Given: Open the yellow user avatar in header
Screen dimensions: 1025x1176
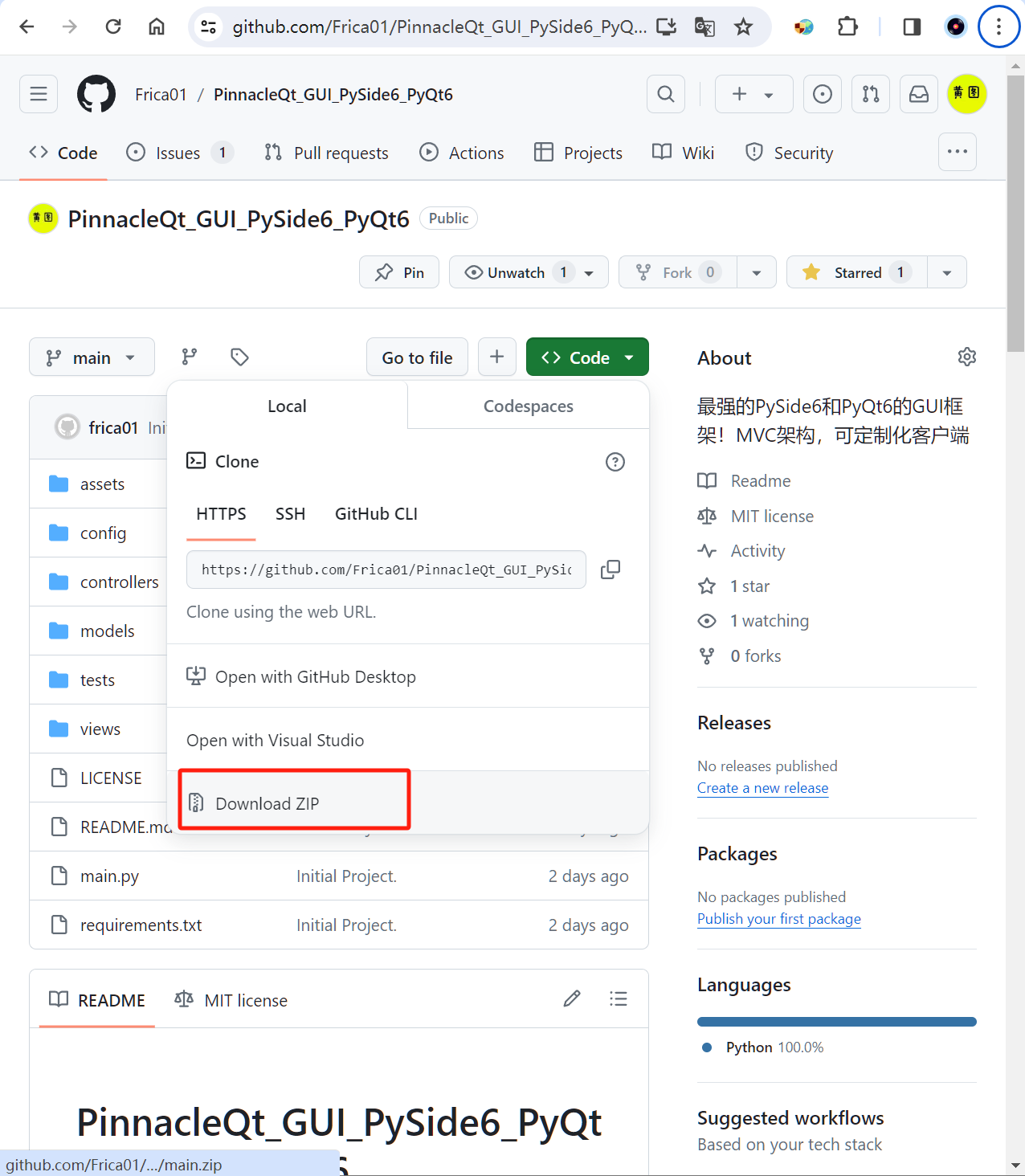Looking at the screenshot, I should click(x=967, y=94).
